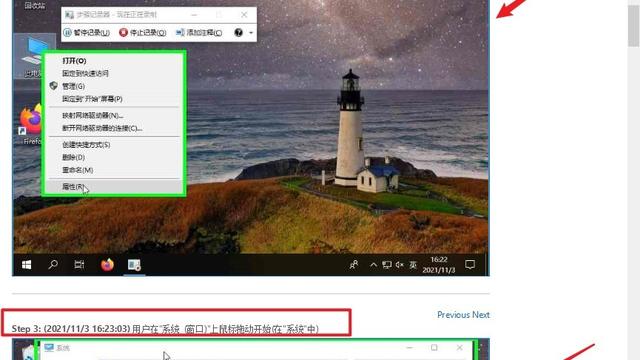Click the Steps Recorder taskbar icon

click(x=134, y=265)
